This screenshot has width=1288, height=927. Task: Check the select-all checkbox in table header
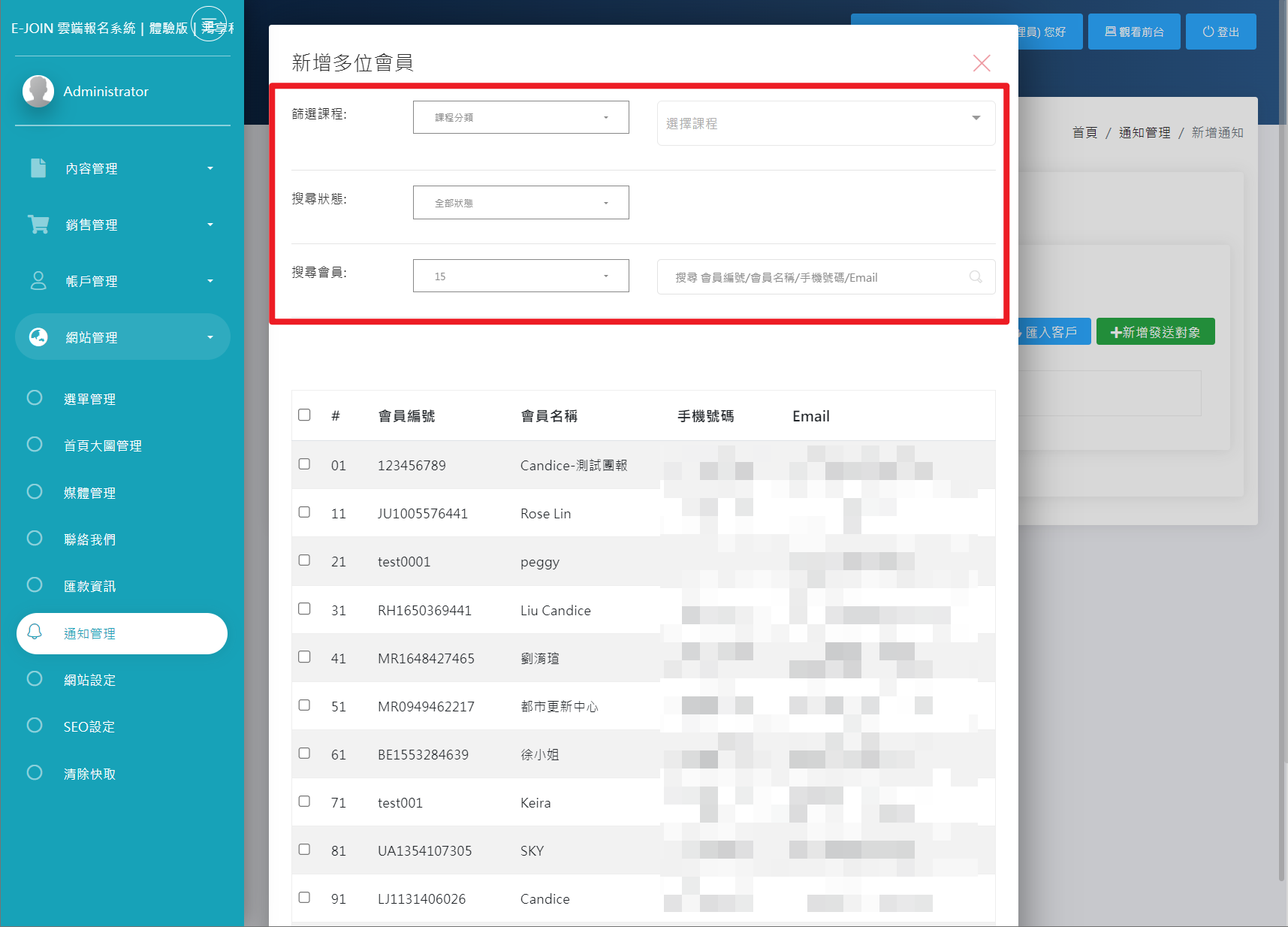[x=304, y=415]
